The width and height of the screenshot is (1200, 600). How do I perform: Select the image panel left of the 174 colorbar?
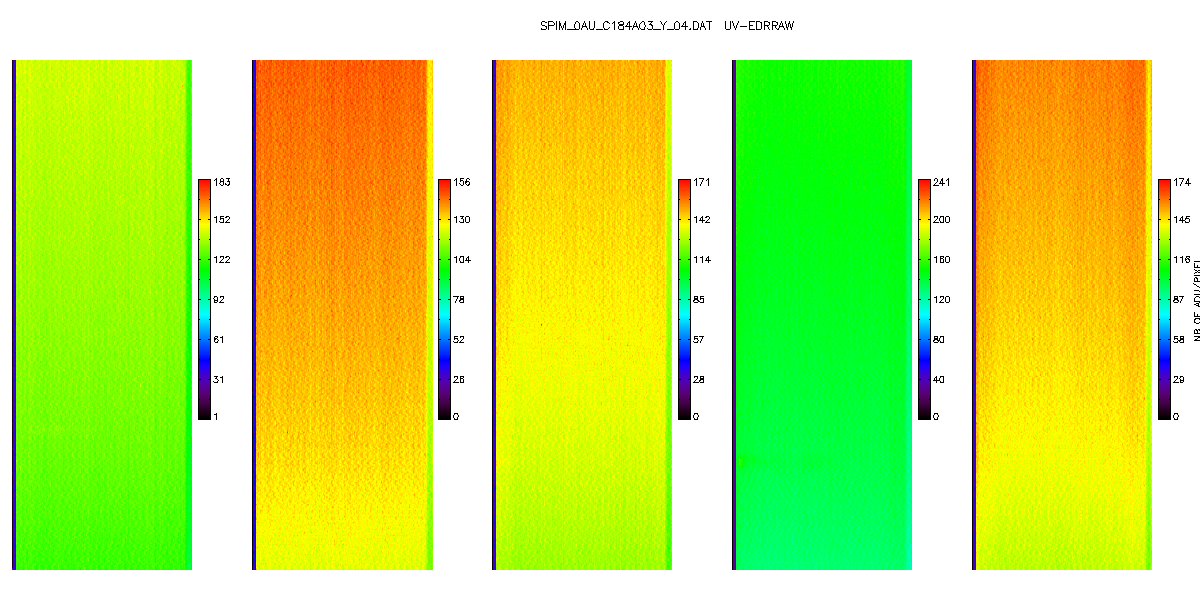(x=1062, y=315)
